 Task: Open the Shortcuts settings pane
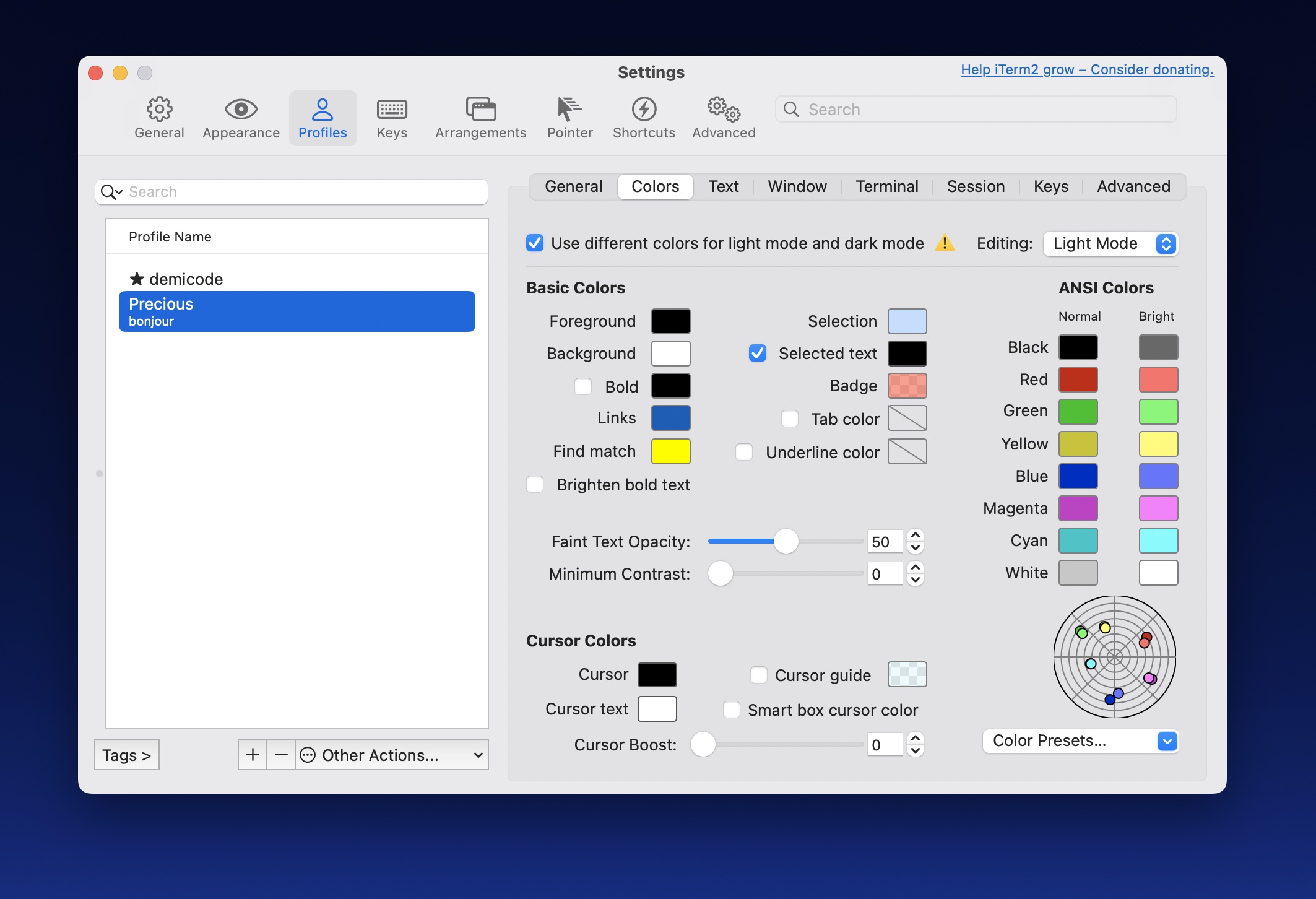pos(644,118)
